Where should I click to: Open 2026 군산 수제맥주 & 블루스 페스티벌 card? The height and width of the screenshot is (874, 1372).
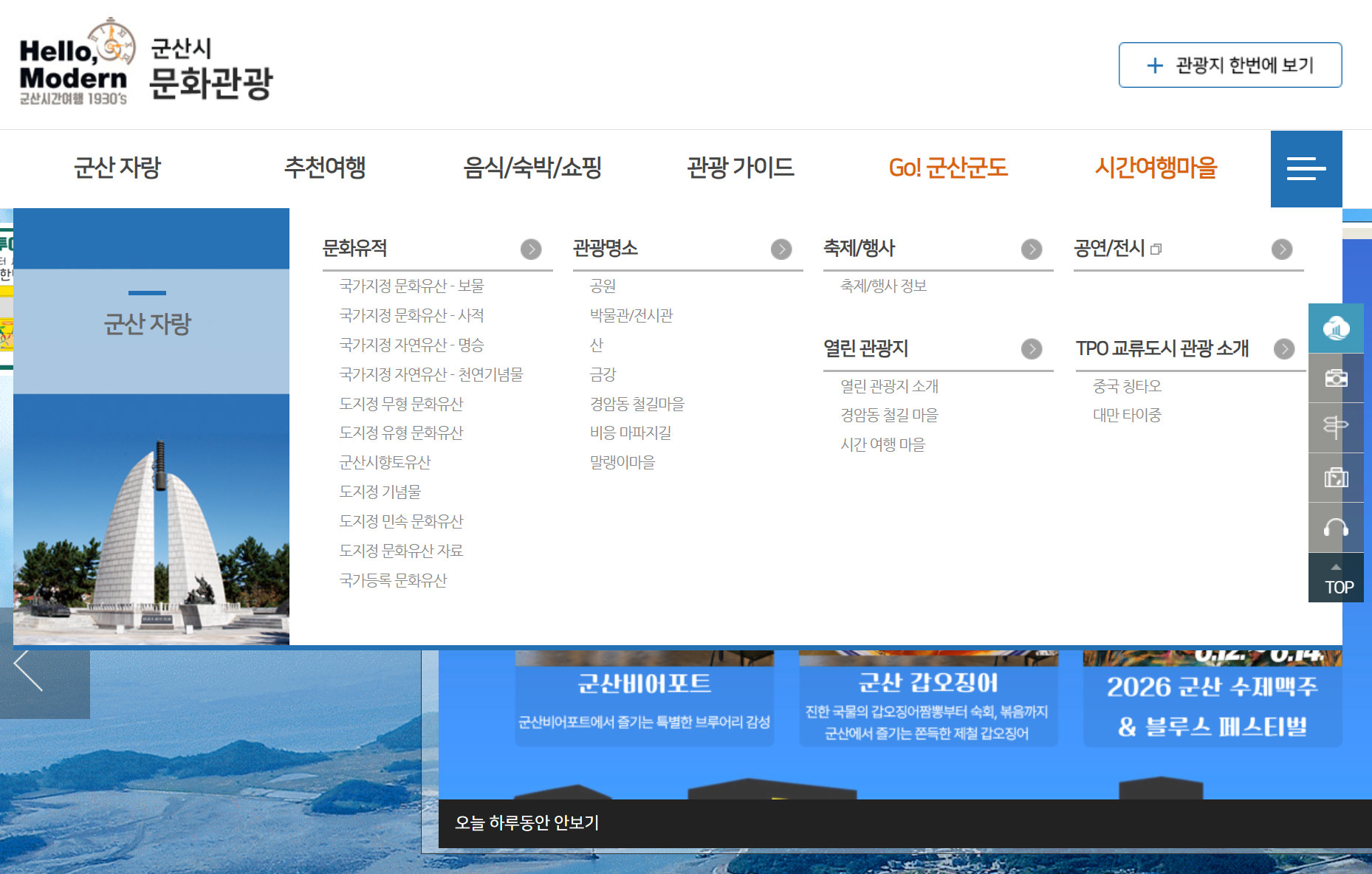click(1212, 698)
